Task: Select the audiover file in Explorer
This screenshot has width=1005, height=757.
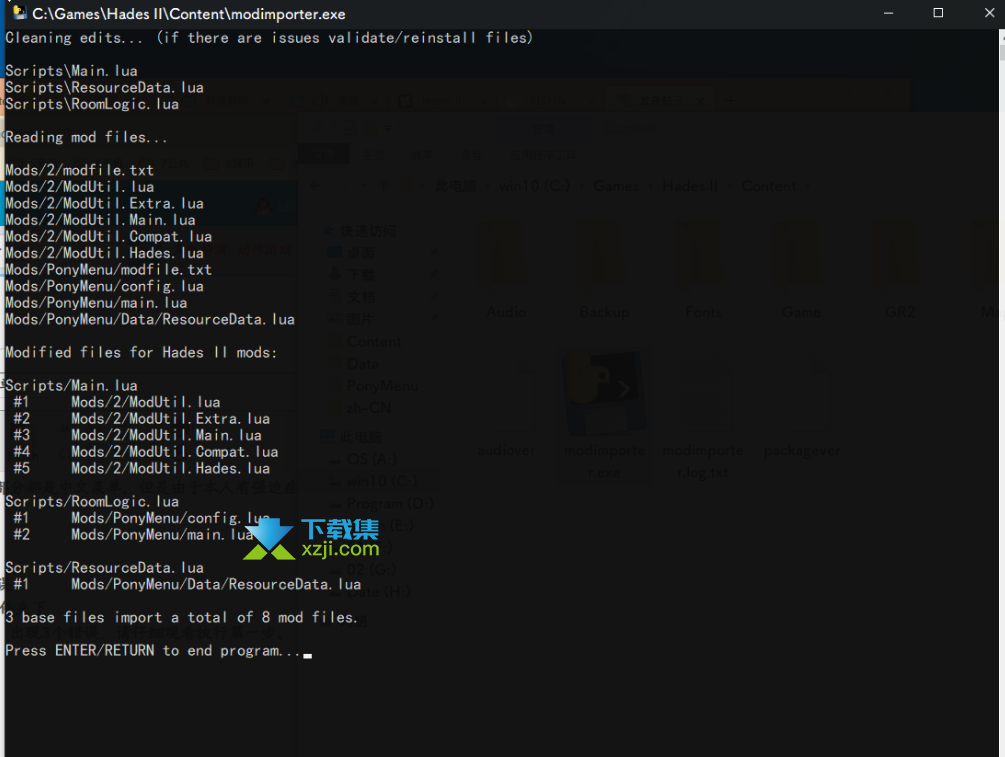Action: [x=506, y=407]
